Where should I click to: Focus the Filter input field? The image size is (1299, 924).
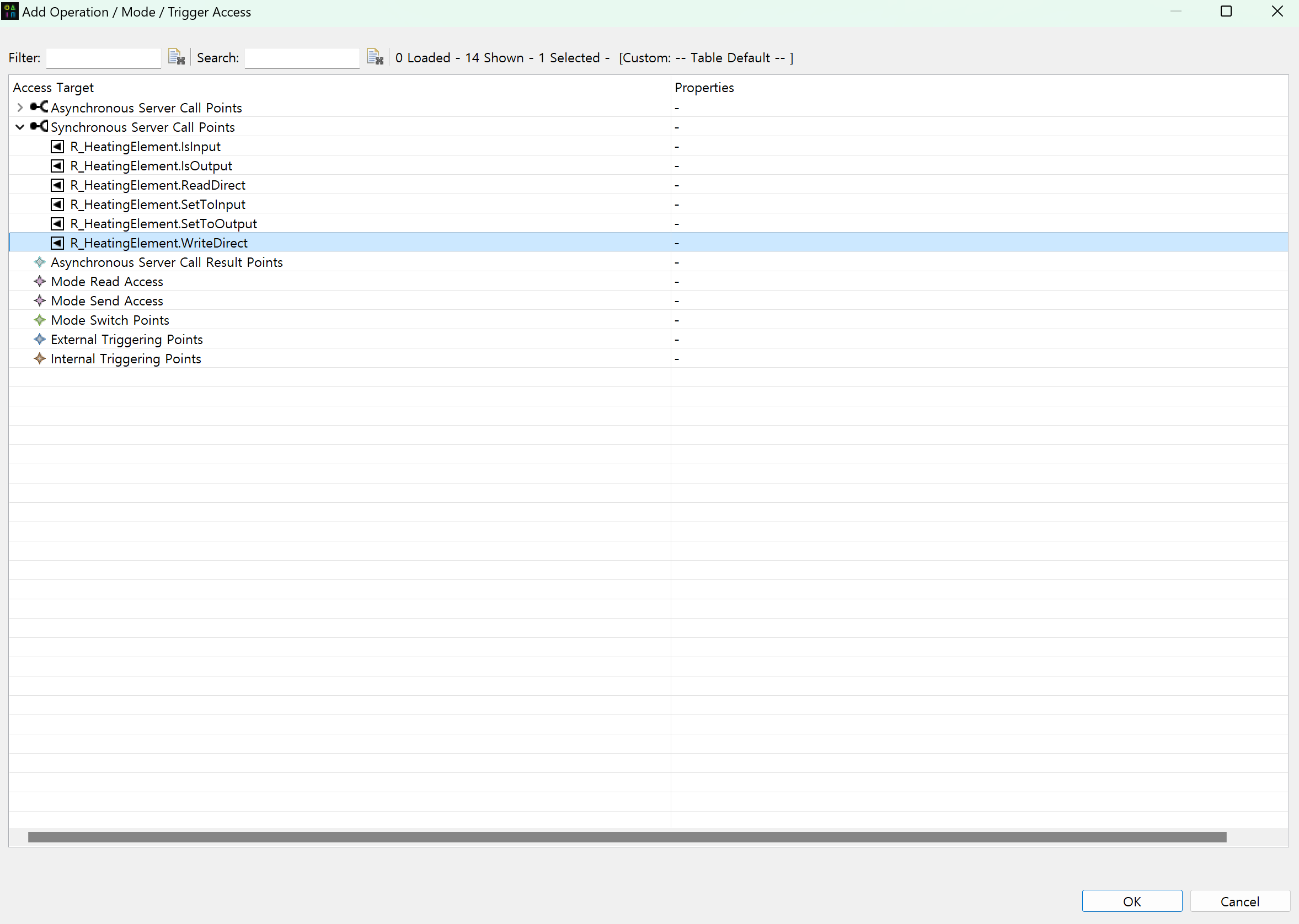click(x=104, y=57)
